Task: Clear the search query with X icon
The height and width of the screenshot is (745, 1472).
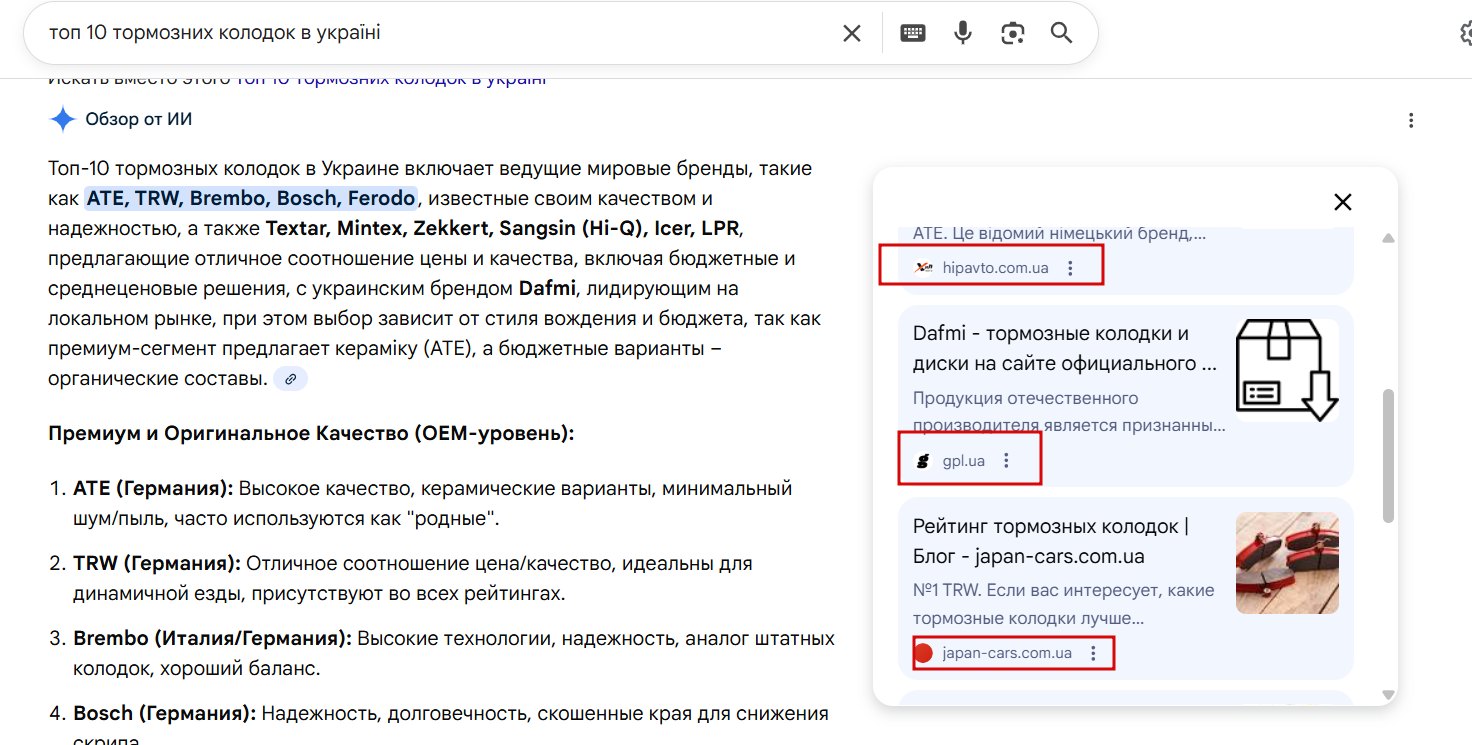Action: (x=851, y=33)
